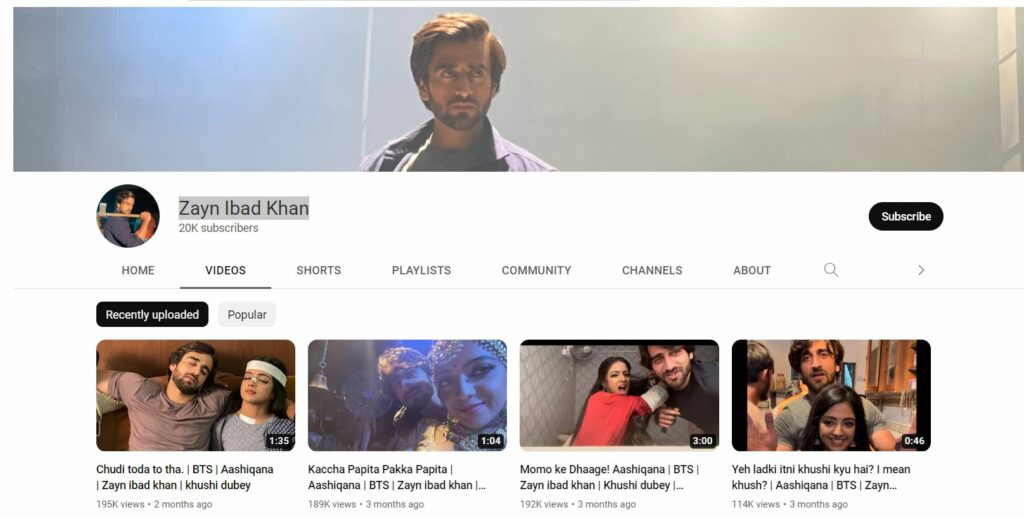Click the 3:00 duration badge
1024x517 pixels.
[x=702, y=441]
